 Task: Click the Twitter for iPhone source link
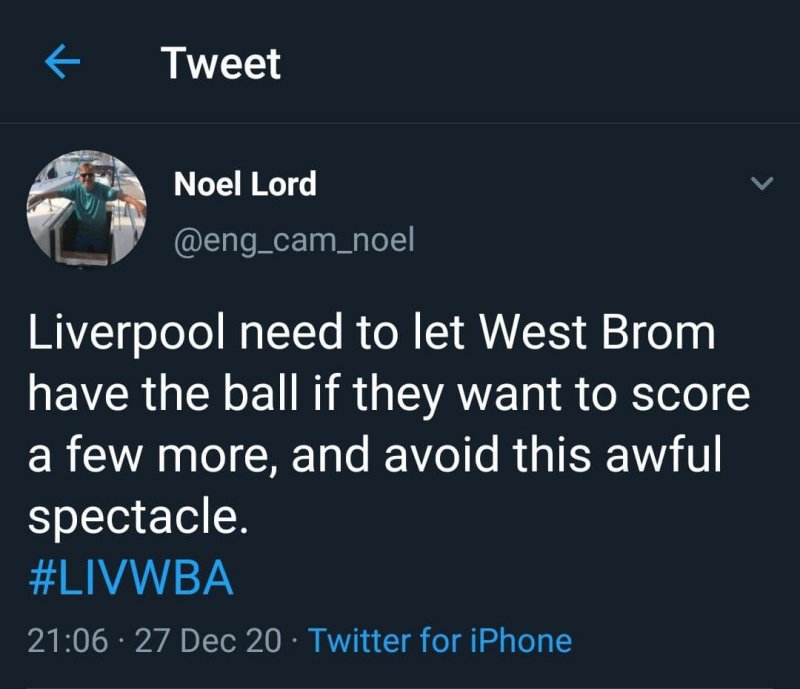click(x=440, y=640)
